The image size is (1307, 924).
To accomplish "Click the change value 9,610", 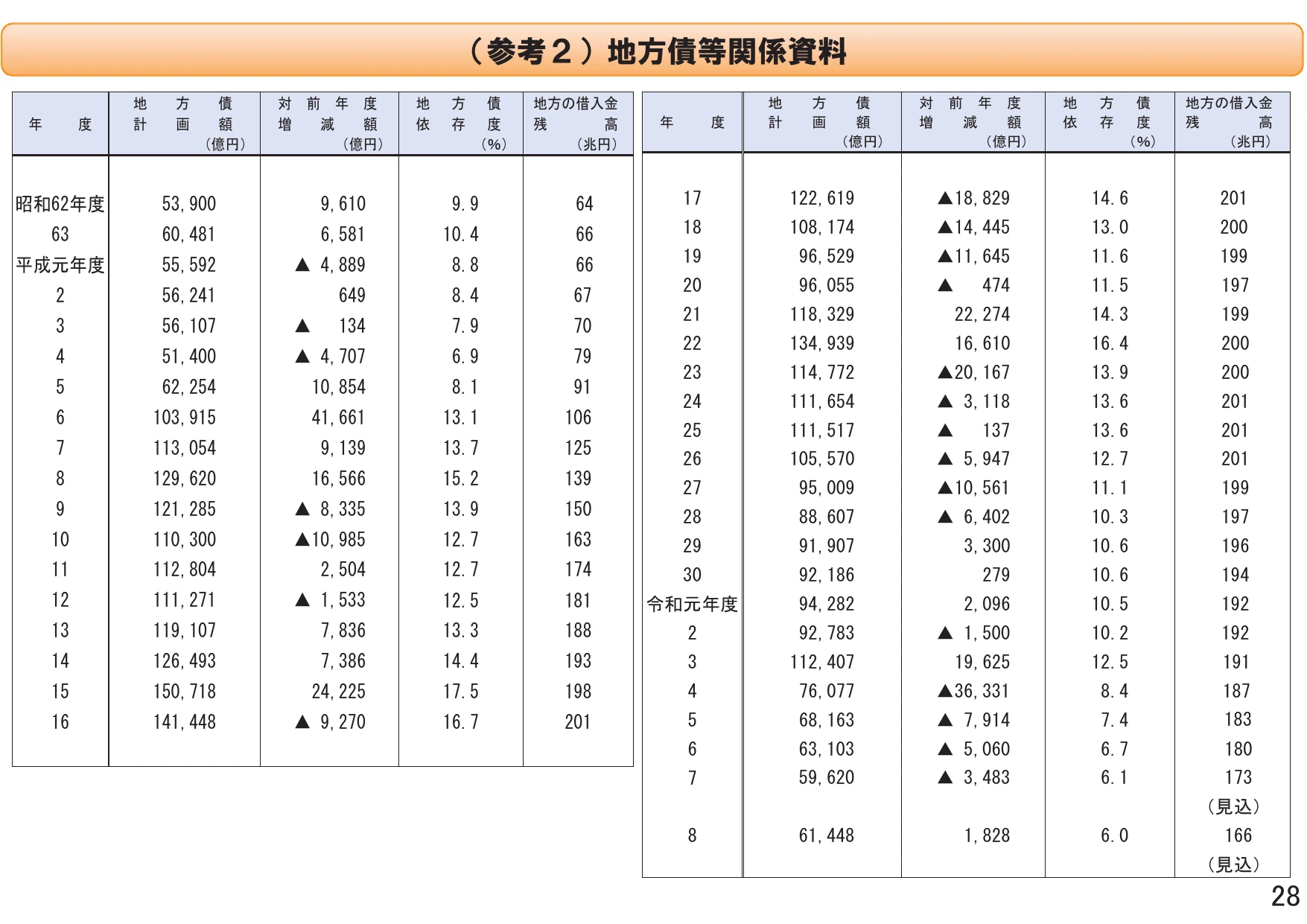I will click(343, 204).
